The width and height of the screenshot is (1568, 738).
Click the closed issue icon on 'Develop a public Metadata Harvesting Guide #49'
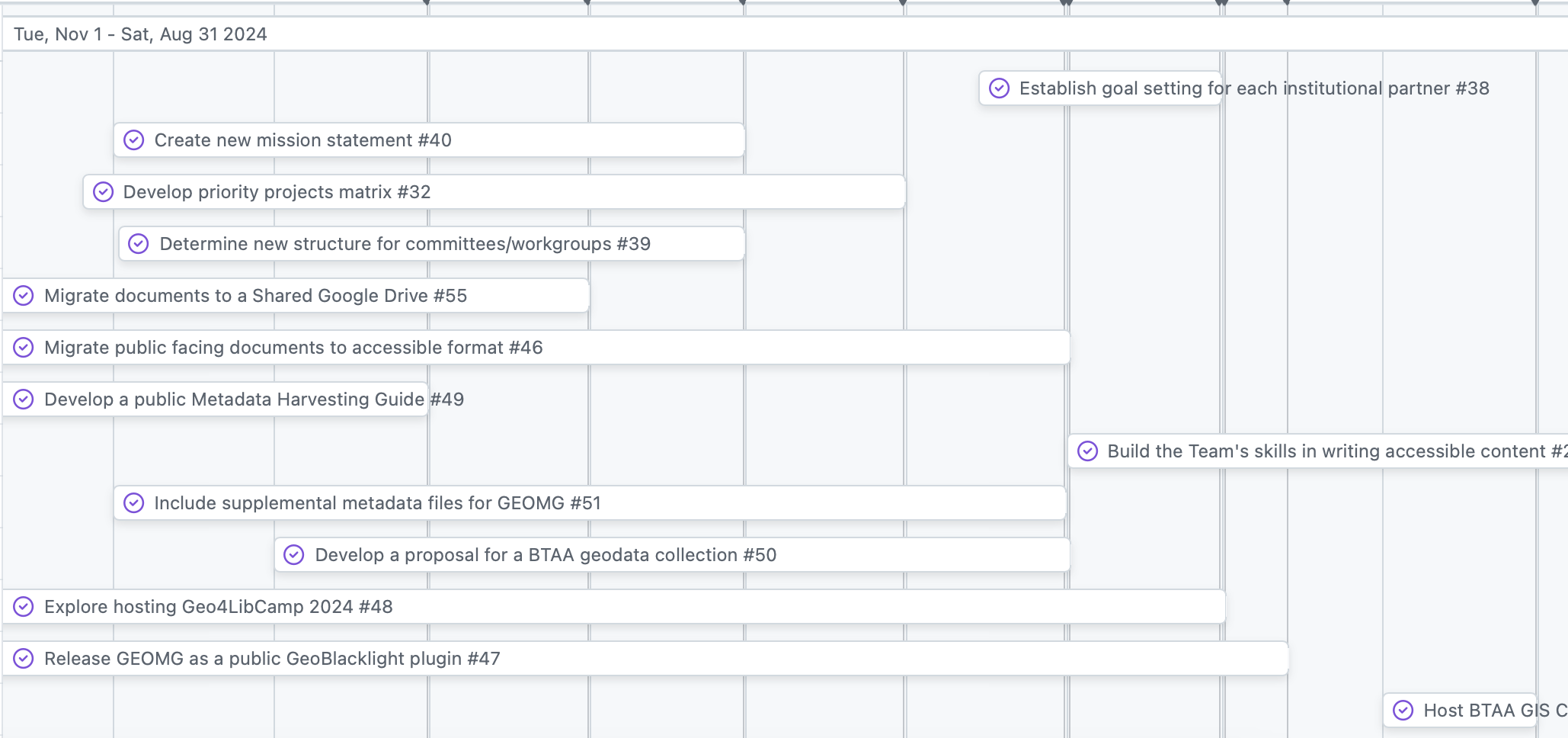tap(23, 399)
